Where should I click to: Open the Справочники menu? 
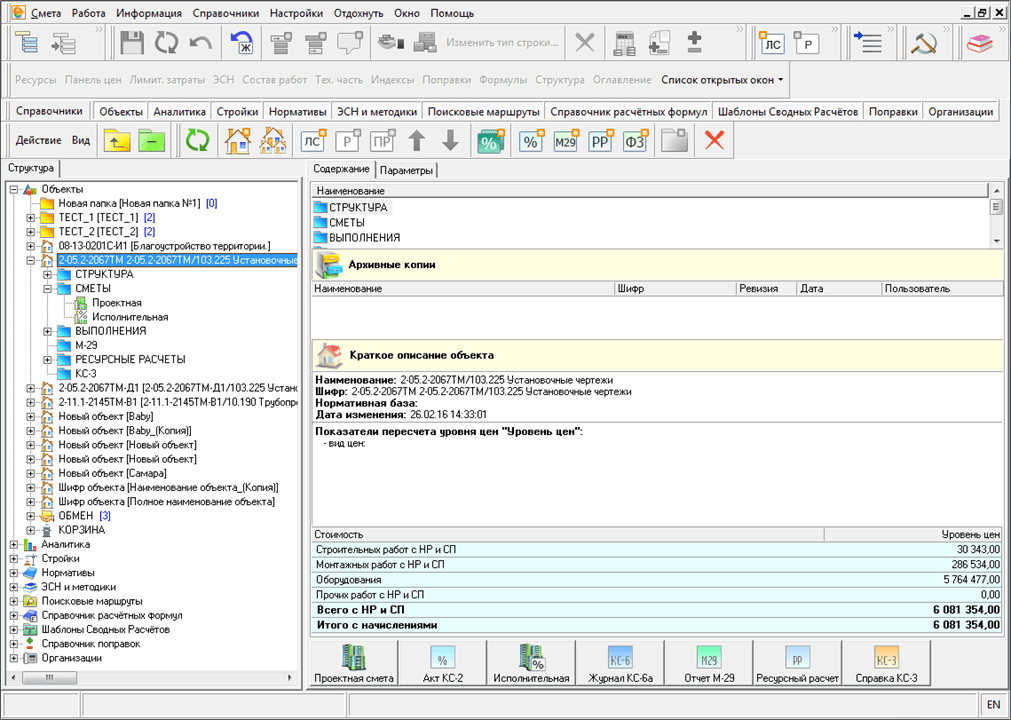click(225, 13)
